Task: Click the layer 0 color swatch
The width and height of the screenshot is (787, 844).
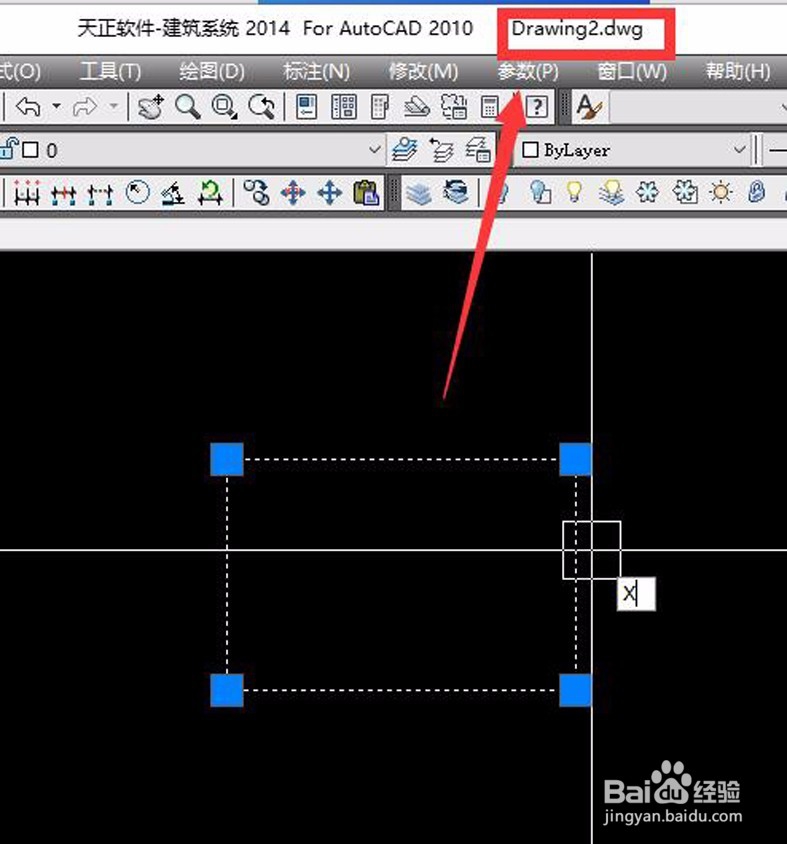Action: [31, 150]
